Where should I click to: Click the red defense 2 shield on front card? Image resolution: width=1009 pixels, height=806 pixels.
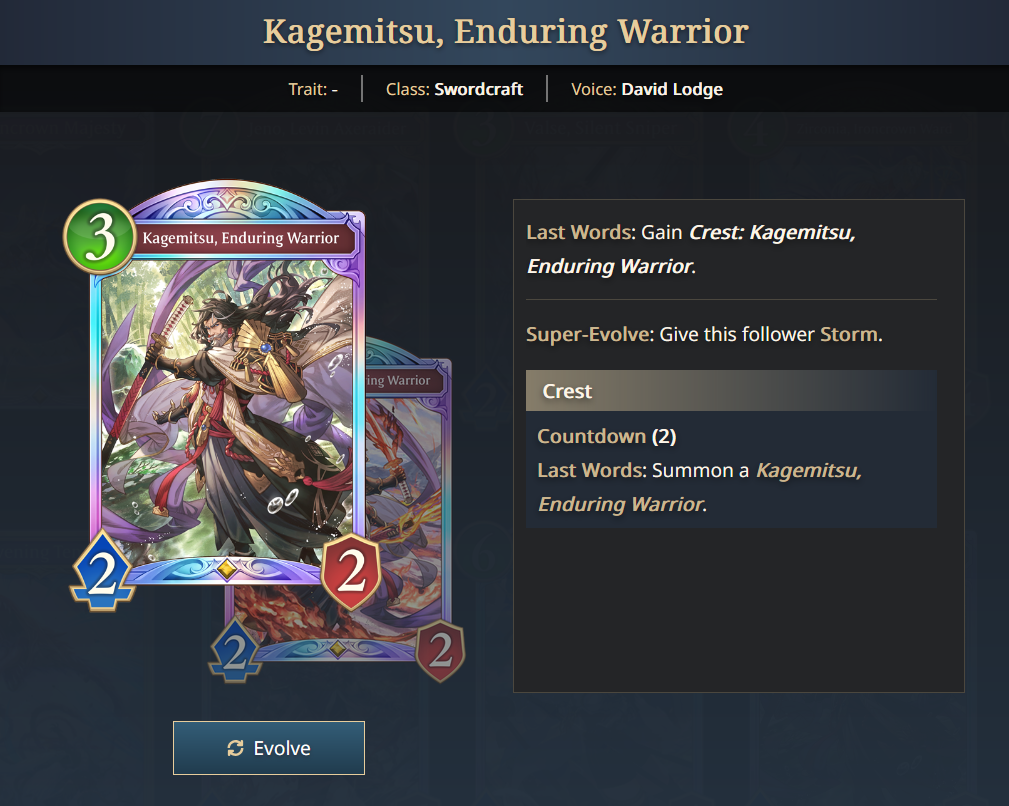[351, 571]
